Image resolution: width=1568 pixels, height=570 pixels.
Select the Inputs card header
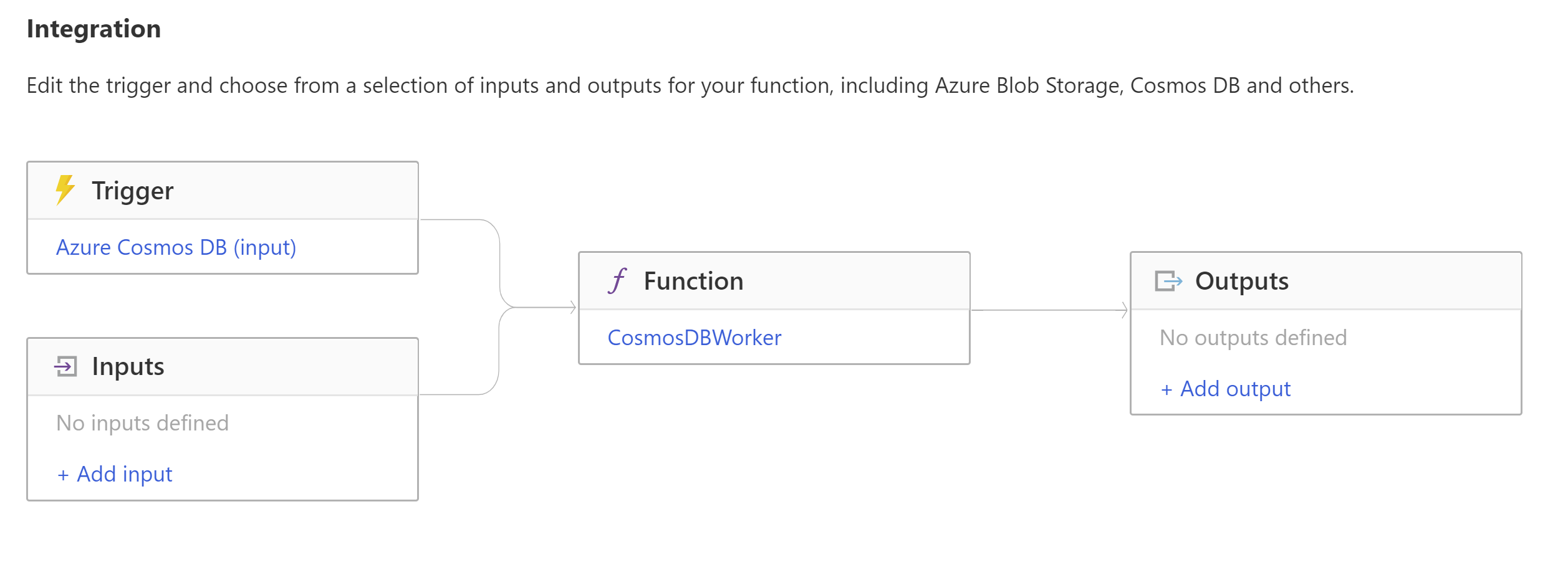pos(223,367)
